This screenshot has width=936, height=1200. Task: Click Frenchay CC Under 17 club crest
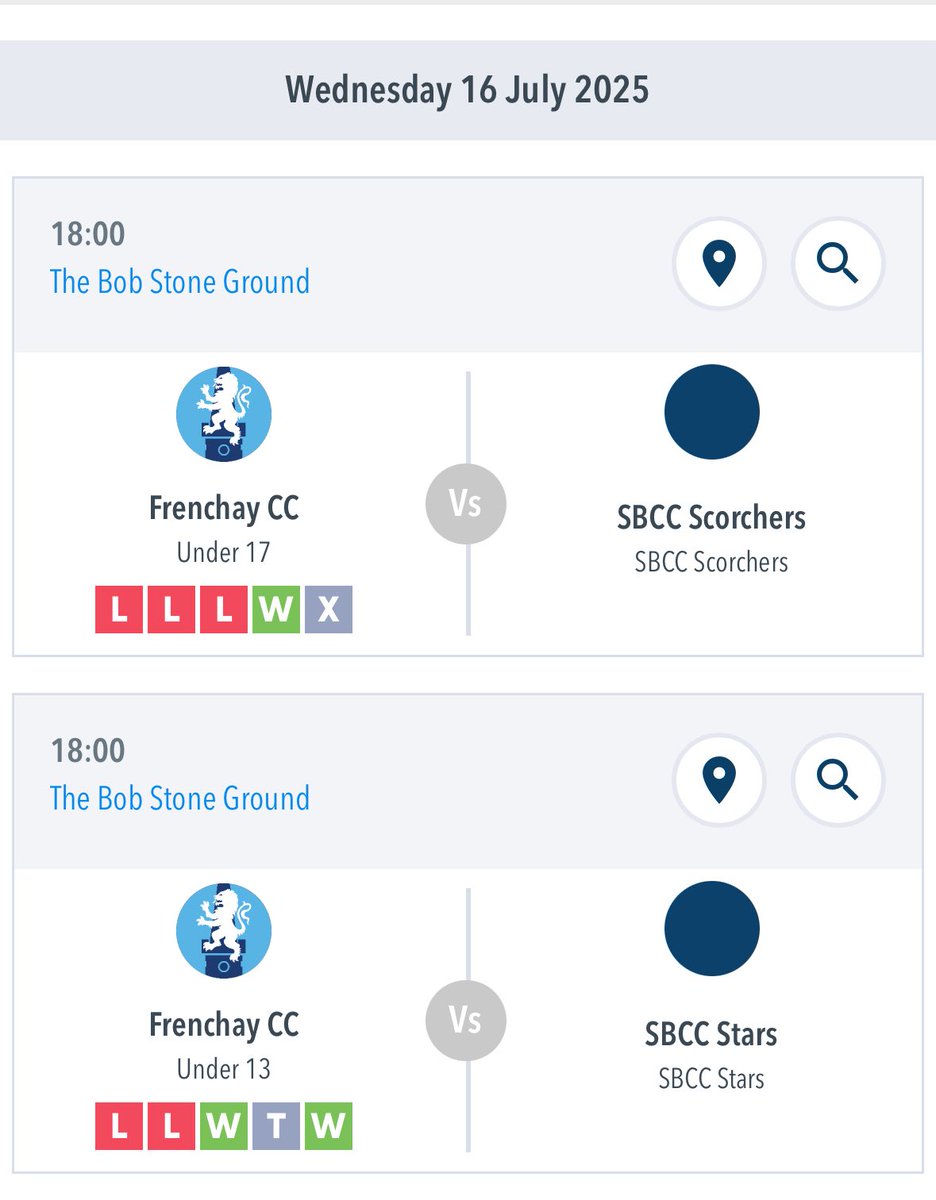click(223, 414)
